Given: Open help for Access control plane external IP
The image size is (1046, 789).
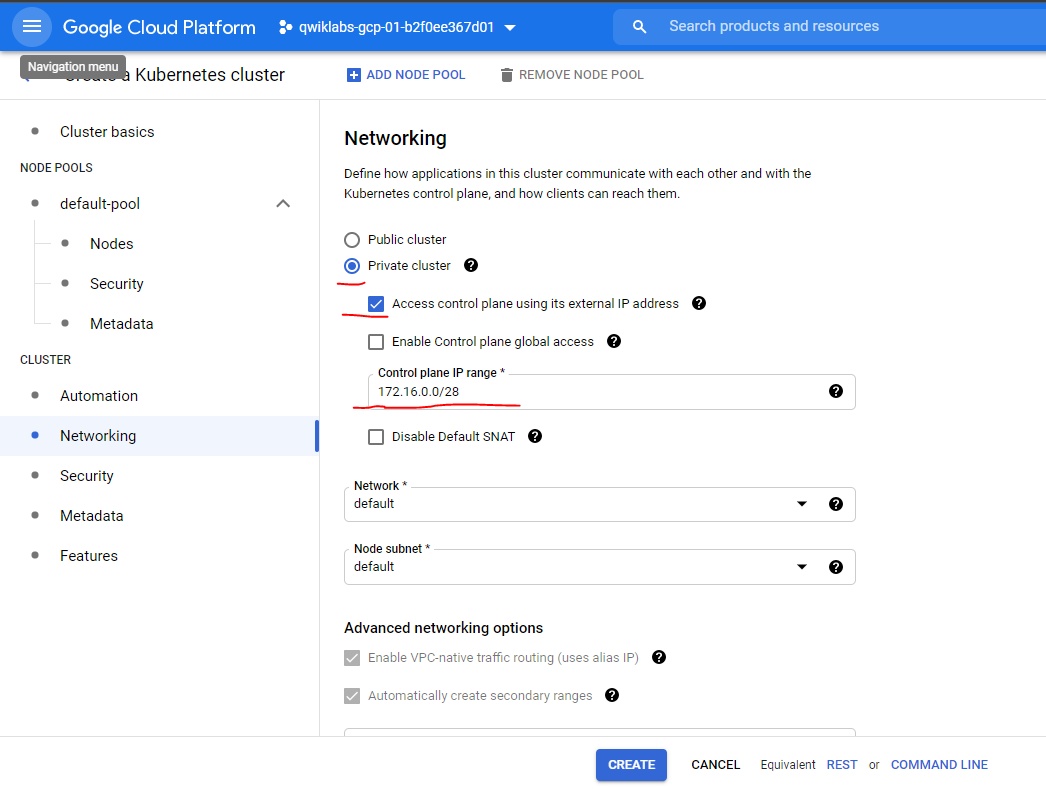Looking at the screenshot, I should [x=698, y=303].
